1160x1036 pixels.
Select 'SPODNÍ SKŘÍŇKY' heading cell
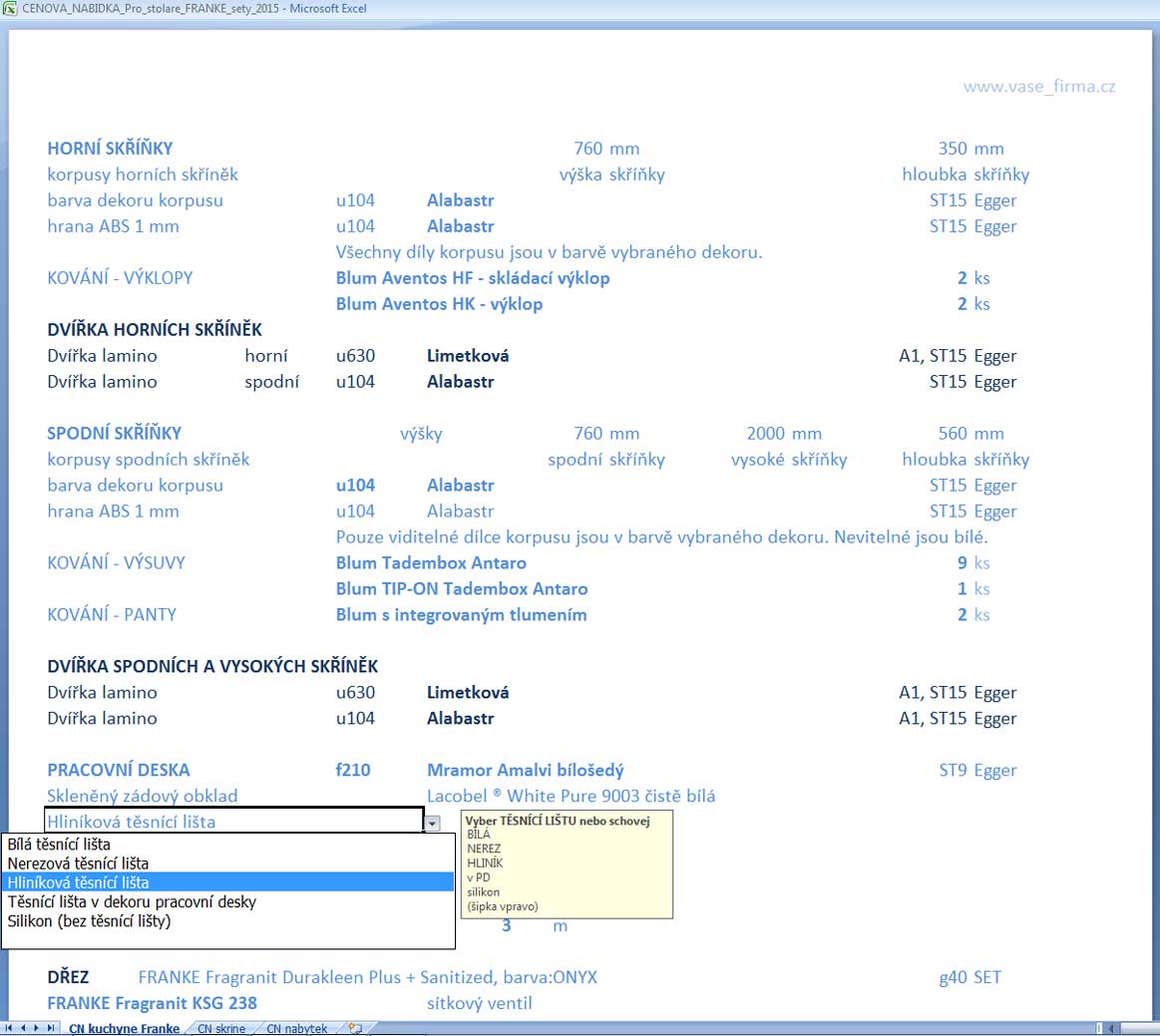[x=114, y=434]
